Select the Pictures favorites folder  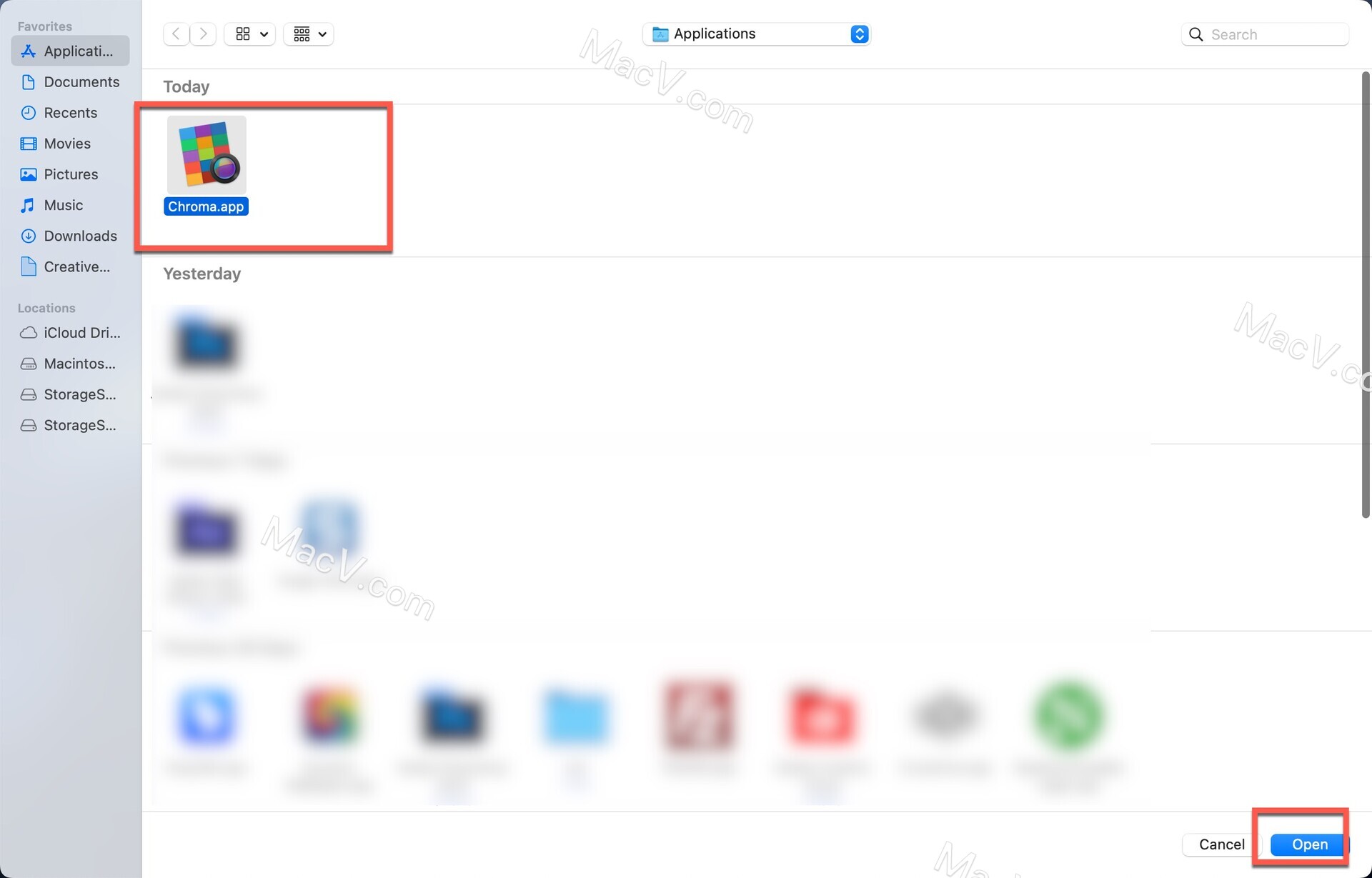click(70, 174)
